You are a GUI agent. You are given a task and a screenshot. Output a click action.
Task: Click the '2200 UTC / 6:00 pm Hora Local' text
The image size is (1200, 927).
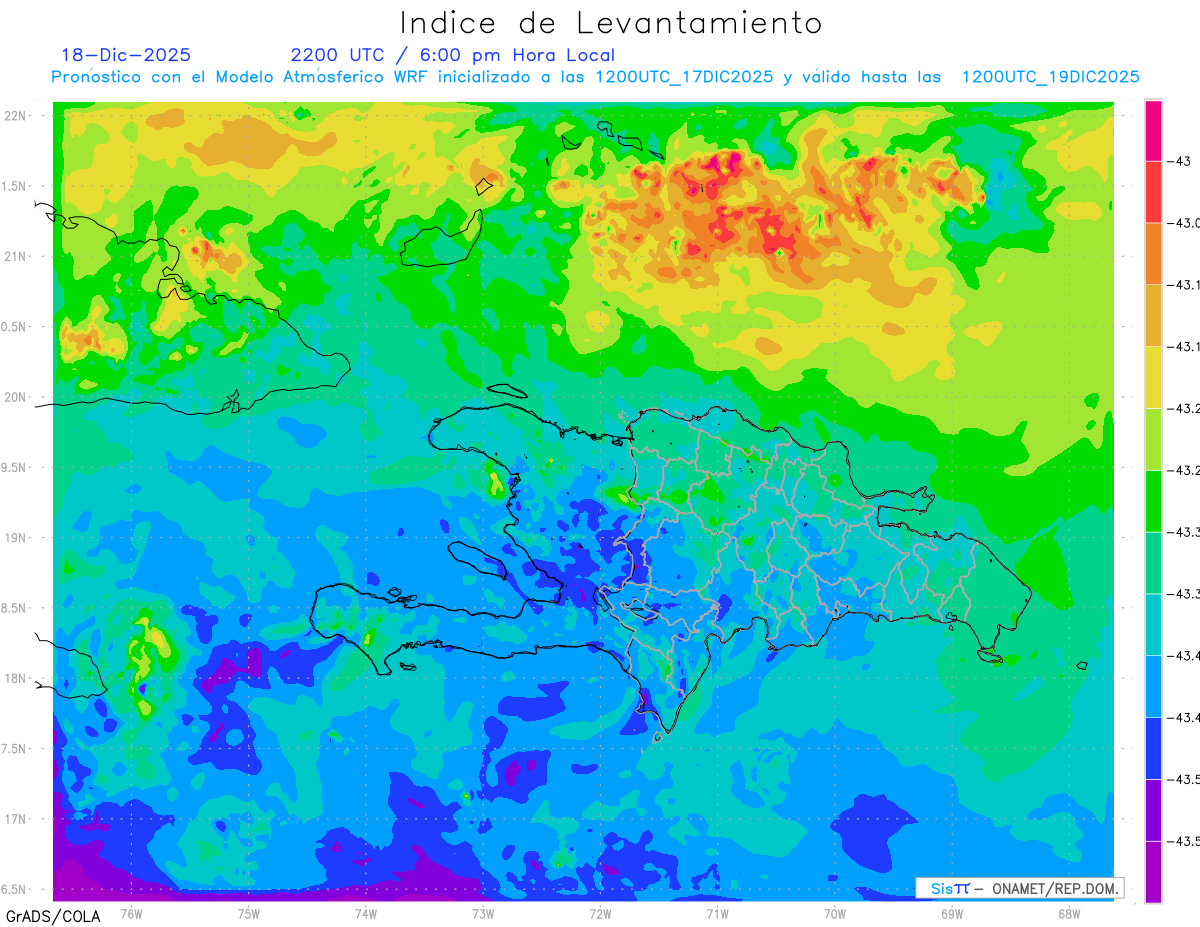pyautogui.click(x=453, y=55)
